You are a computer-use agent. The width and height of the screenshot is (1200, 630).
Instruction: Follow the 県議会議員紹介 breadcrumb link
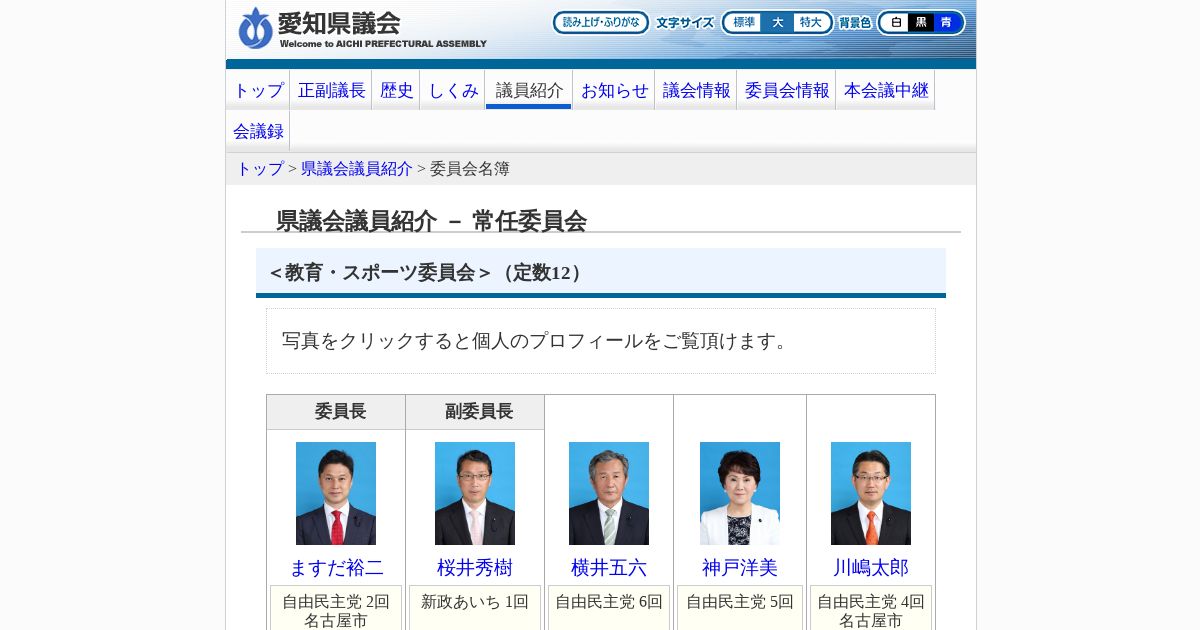click(357, 169)
